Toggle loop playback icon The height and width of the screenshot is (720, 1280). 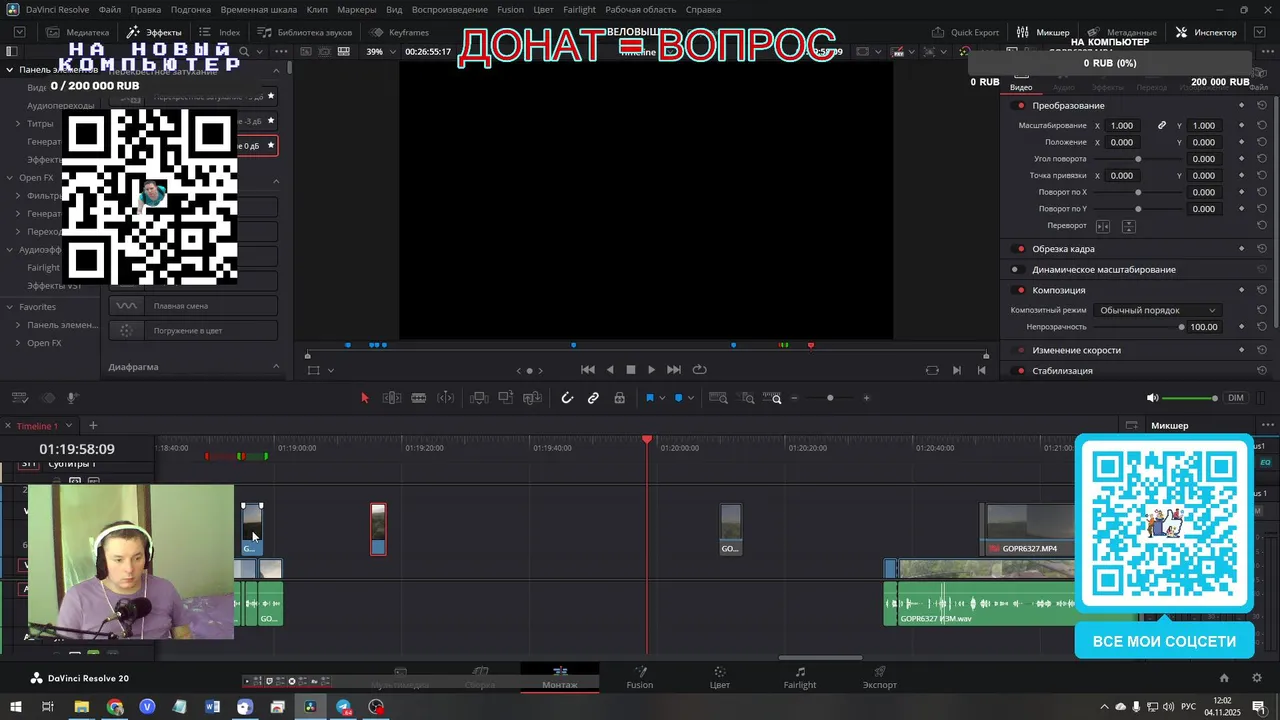[x=699, y=370]
